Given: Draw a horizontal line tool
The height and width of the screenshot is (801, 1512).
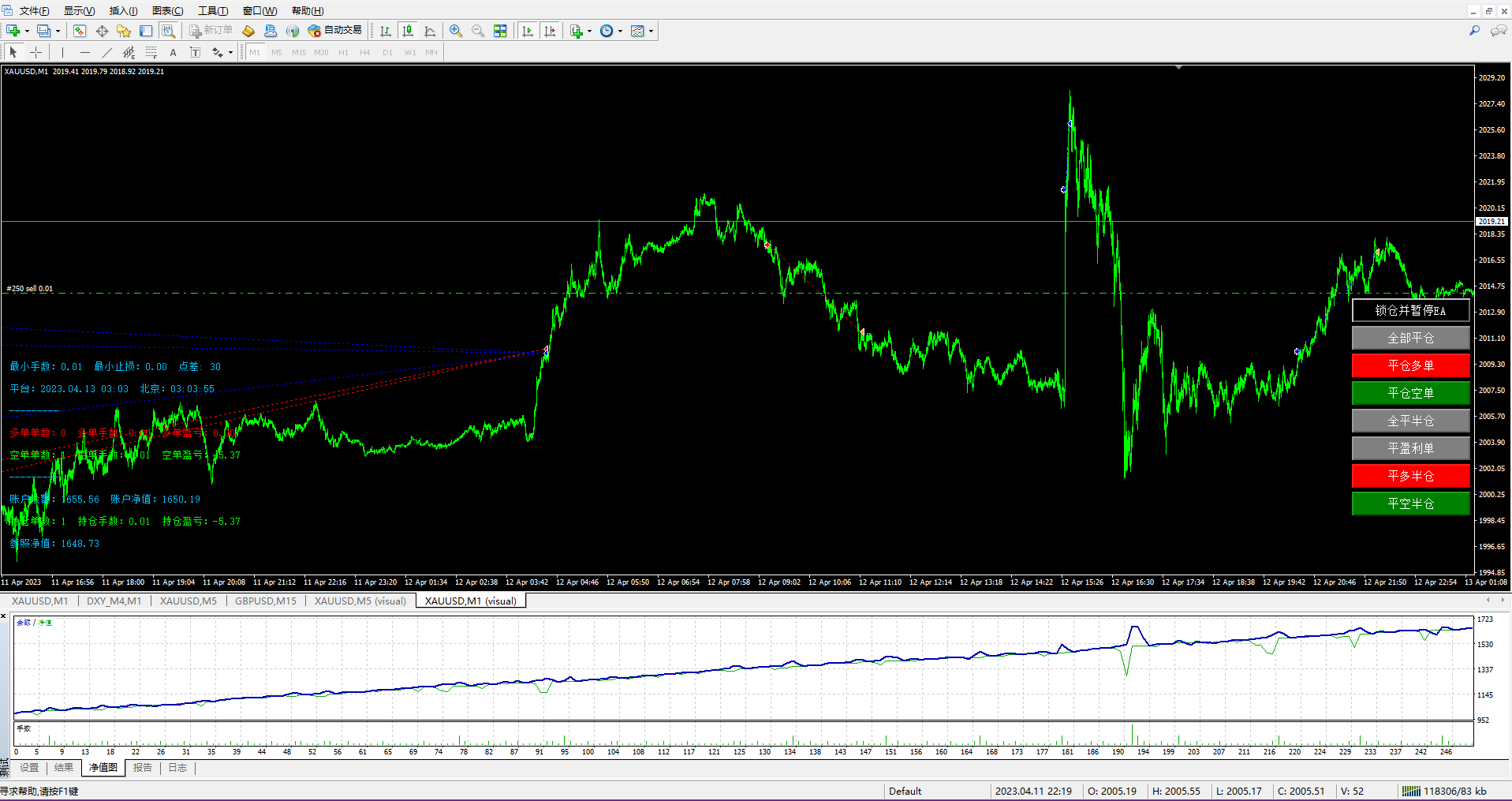Looking at the screenshot, I should [x=84, y=52].
